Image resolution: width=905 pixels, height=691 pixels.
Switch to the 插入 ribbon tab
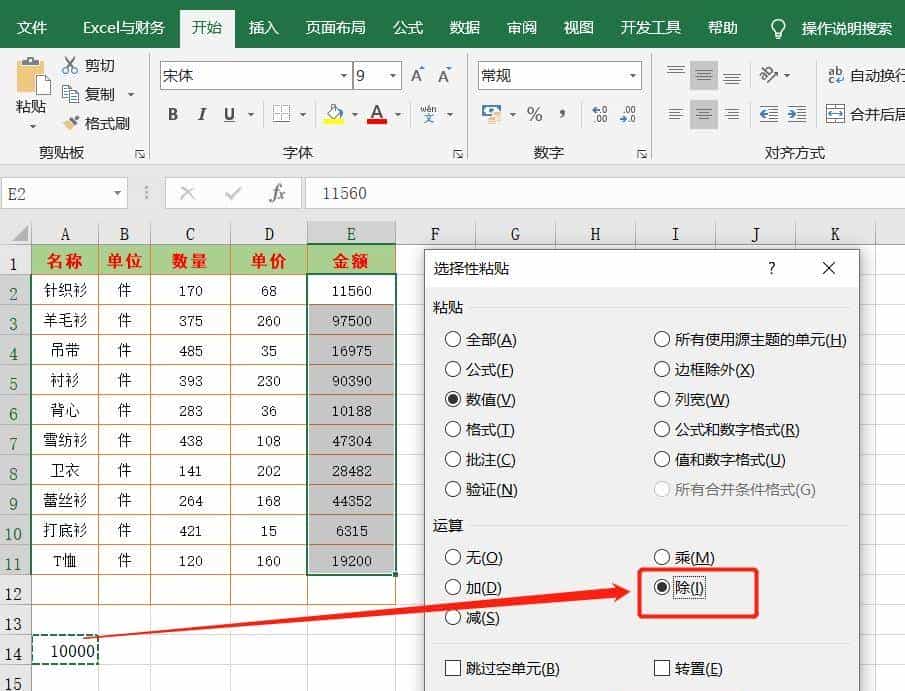click(x=262, y=27)
